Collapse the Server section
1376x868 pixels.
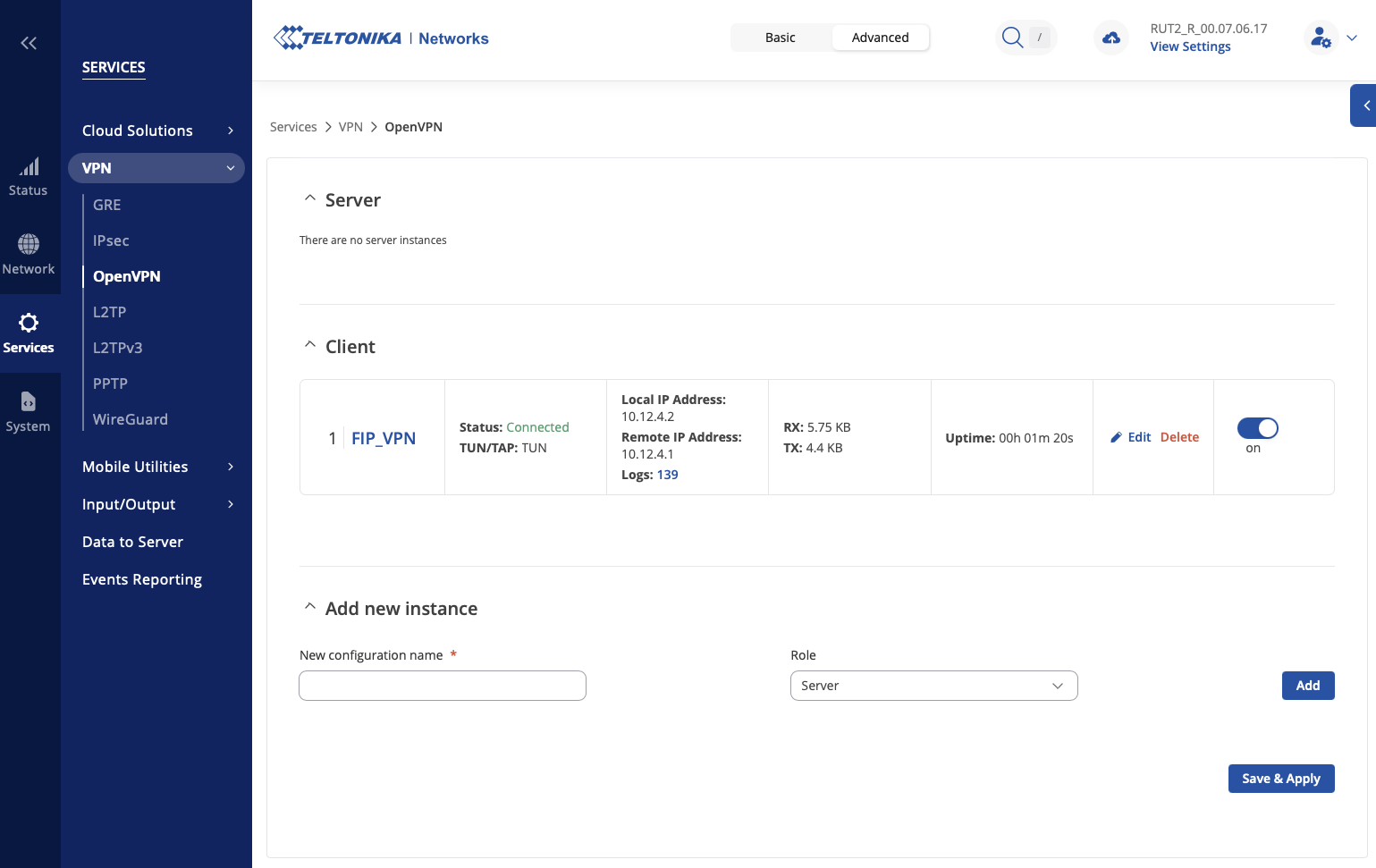[x=310, y=199]
